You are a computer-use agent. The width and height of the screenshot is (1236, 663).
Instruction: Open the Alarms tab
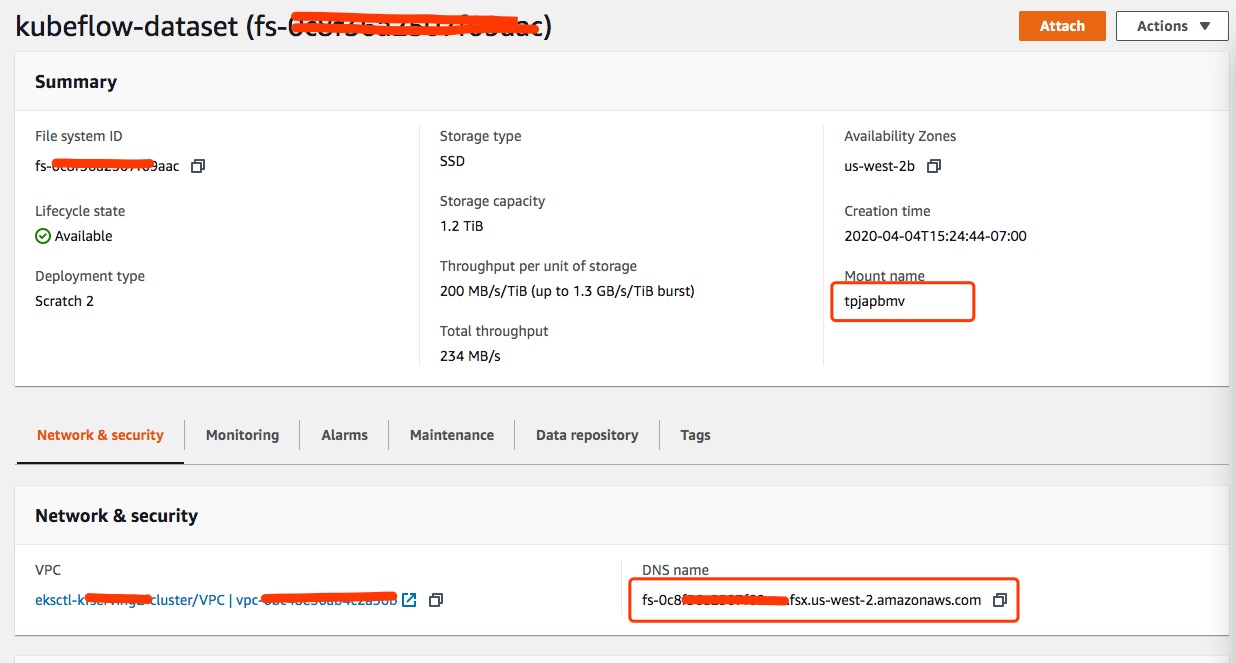point(344,435)
